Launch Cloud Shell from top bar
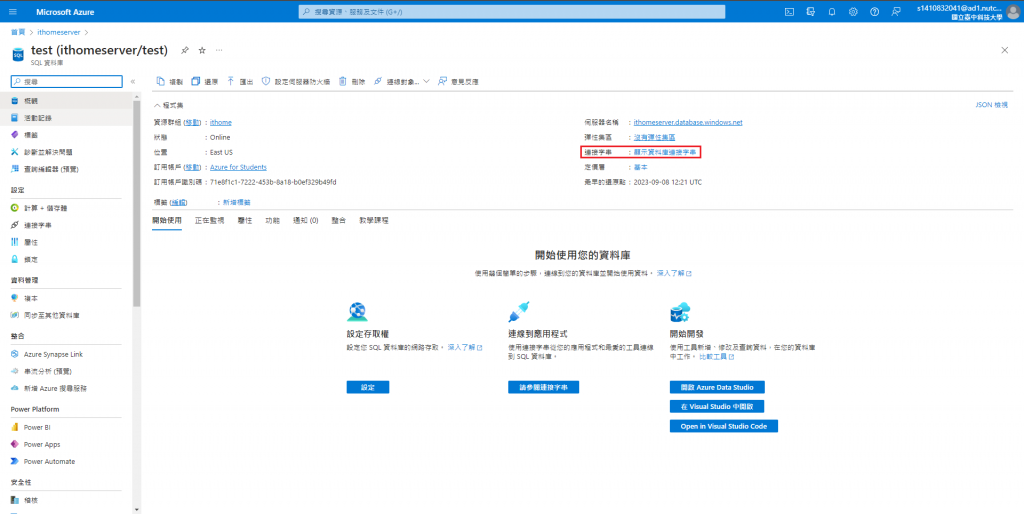Screen dimensions: 1024x514 click(789, 12)
